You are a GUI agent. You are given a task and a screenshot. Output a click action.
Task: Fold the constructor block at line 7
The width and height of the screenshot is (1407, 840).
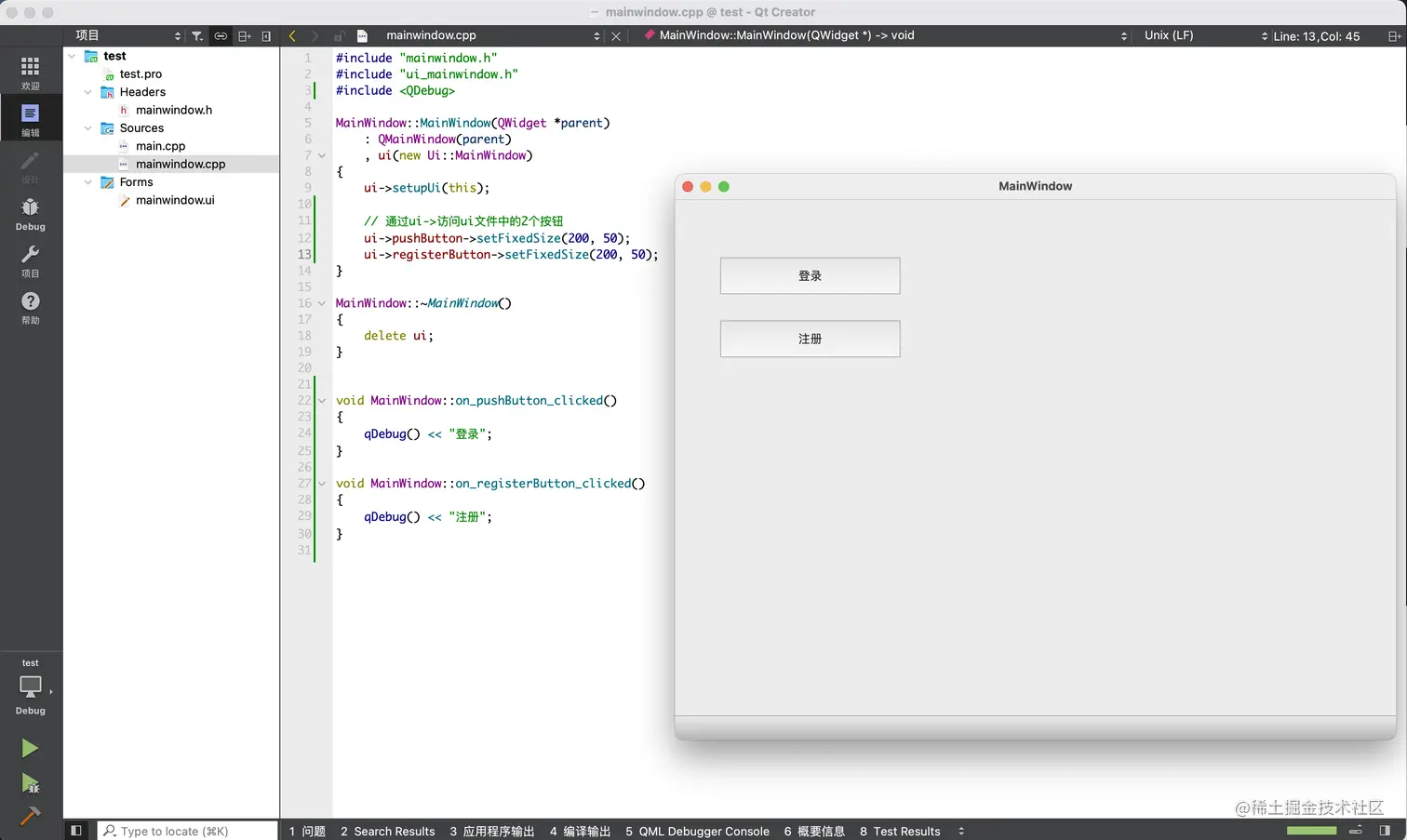point(322,155)
